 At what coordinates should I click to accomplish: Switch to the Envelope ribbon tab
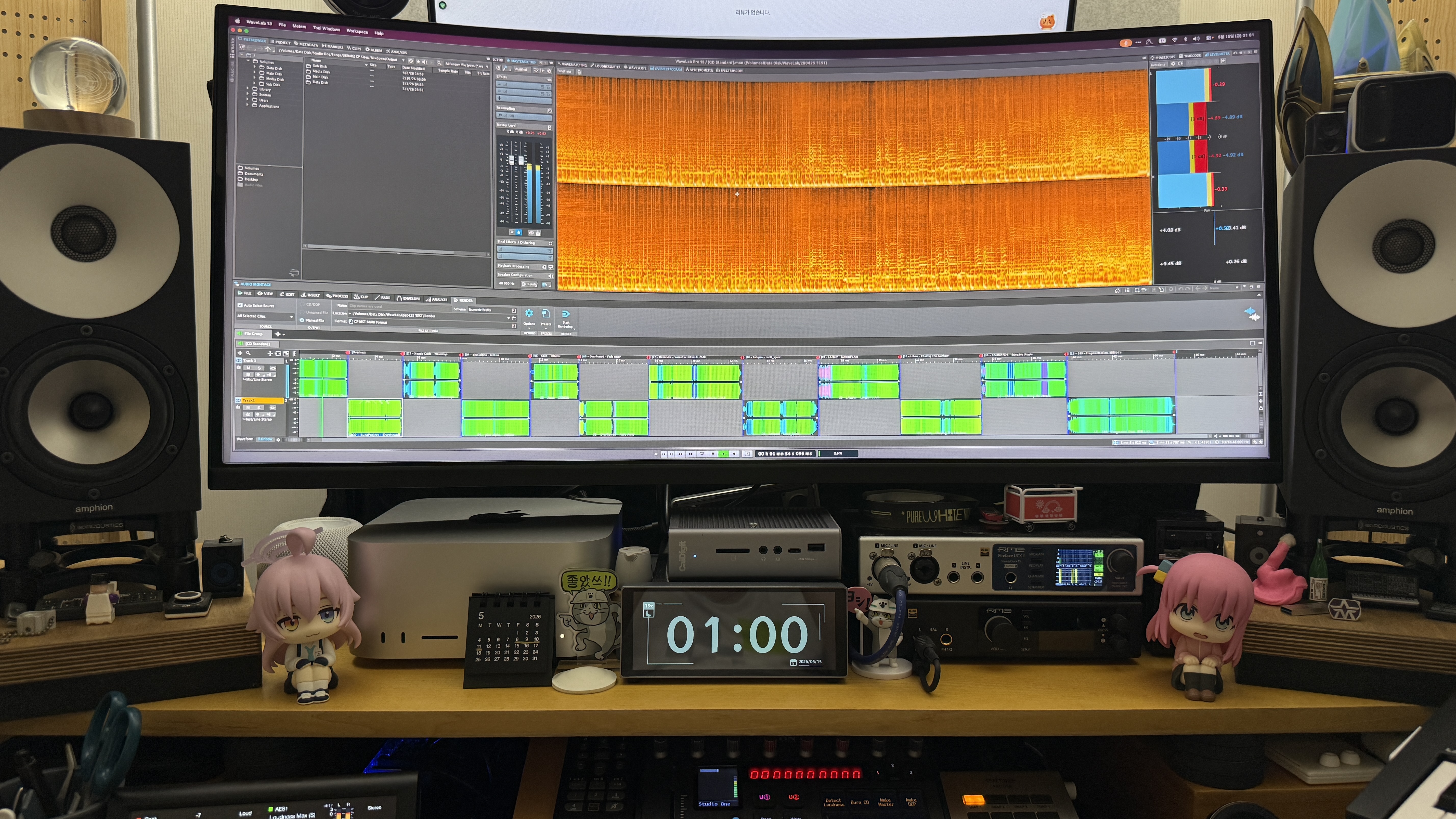point(409,298)
